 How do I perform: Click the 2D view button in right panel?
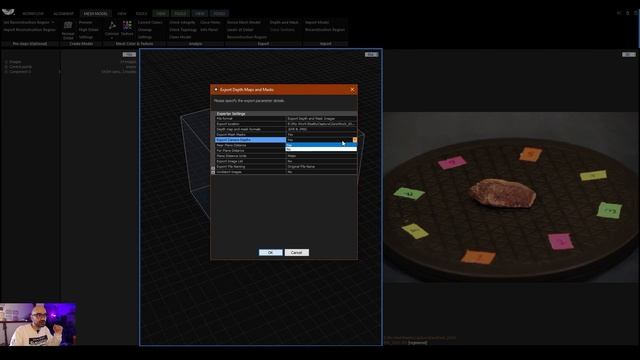click(x=629, y=55)
